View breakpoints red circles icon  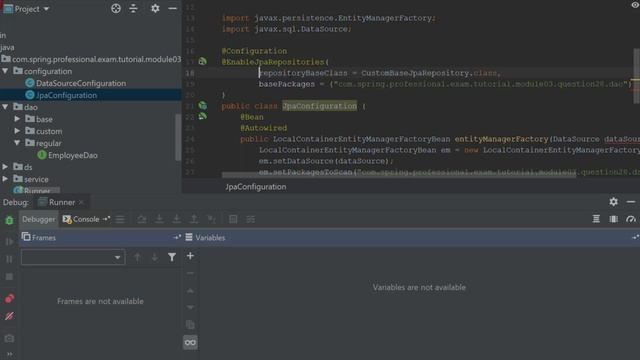click(9, 299)
